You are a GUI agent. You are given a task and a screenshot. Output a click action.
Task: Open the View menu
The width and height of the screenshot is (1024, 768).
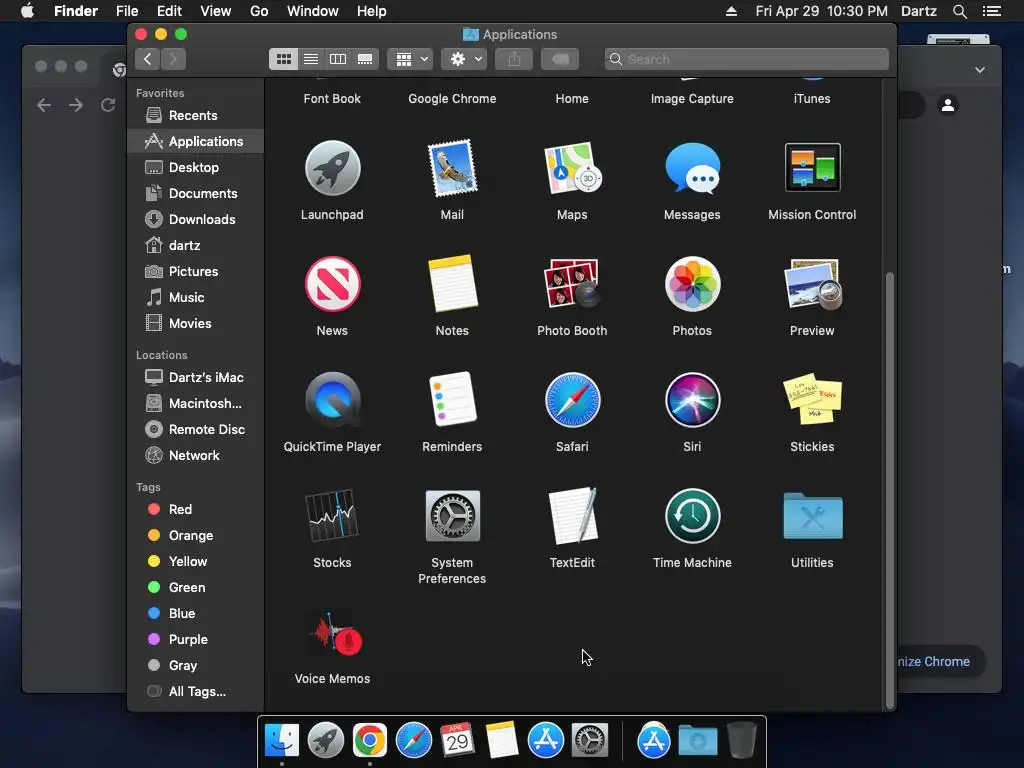pos(216,11)
